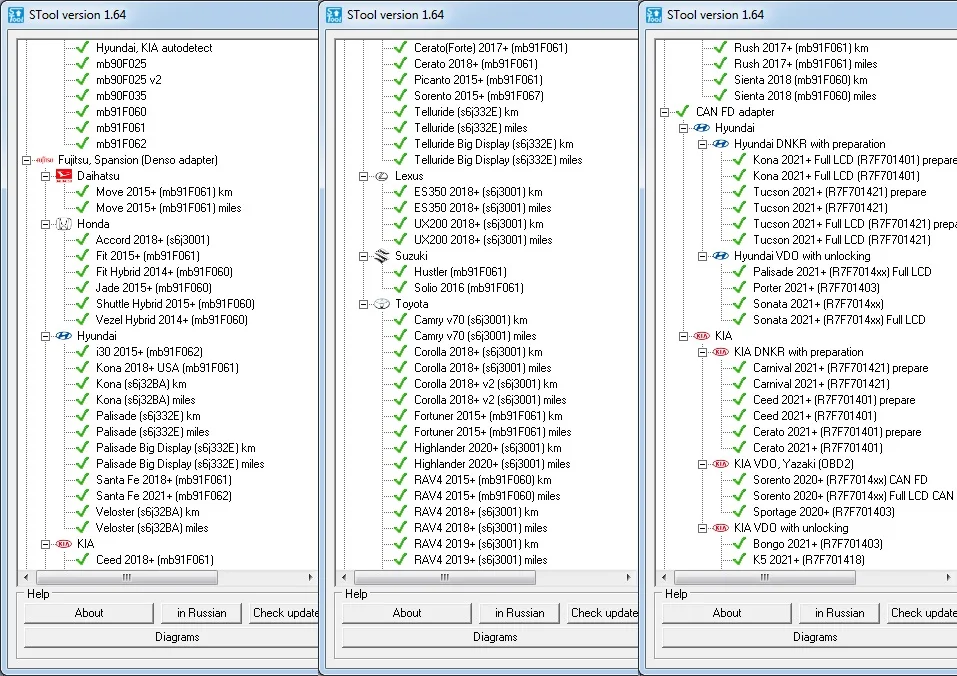Collapse the Lexus tree node
Screen dimensions: 957x676
pos(363,176)
